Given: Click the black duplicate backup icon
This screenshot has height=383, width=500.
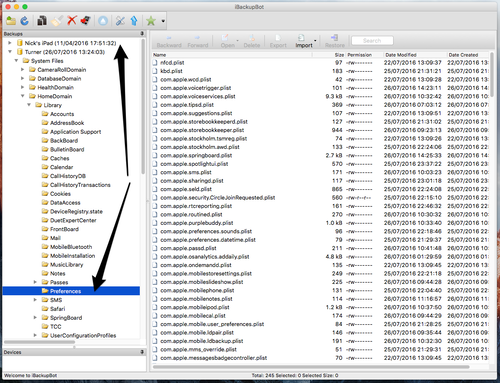Looking at the screenshot, I should [42, 21].
